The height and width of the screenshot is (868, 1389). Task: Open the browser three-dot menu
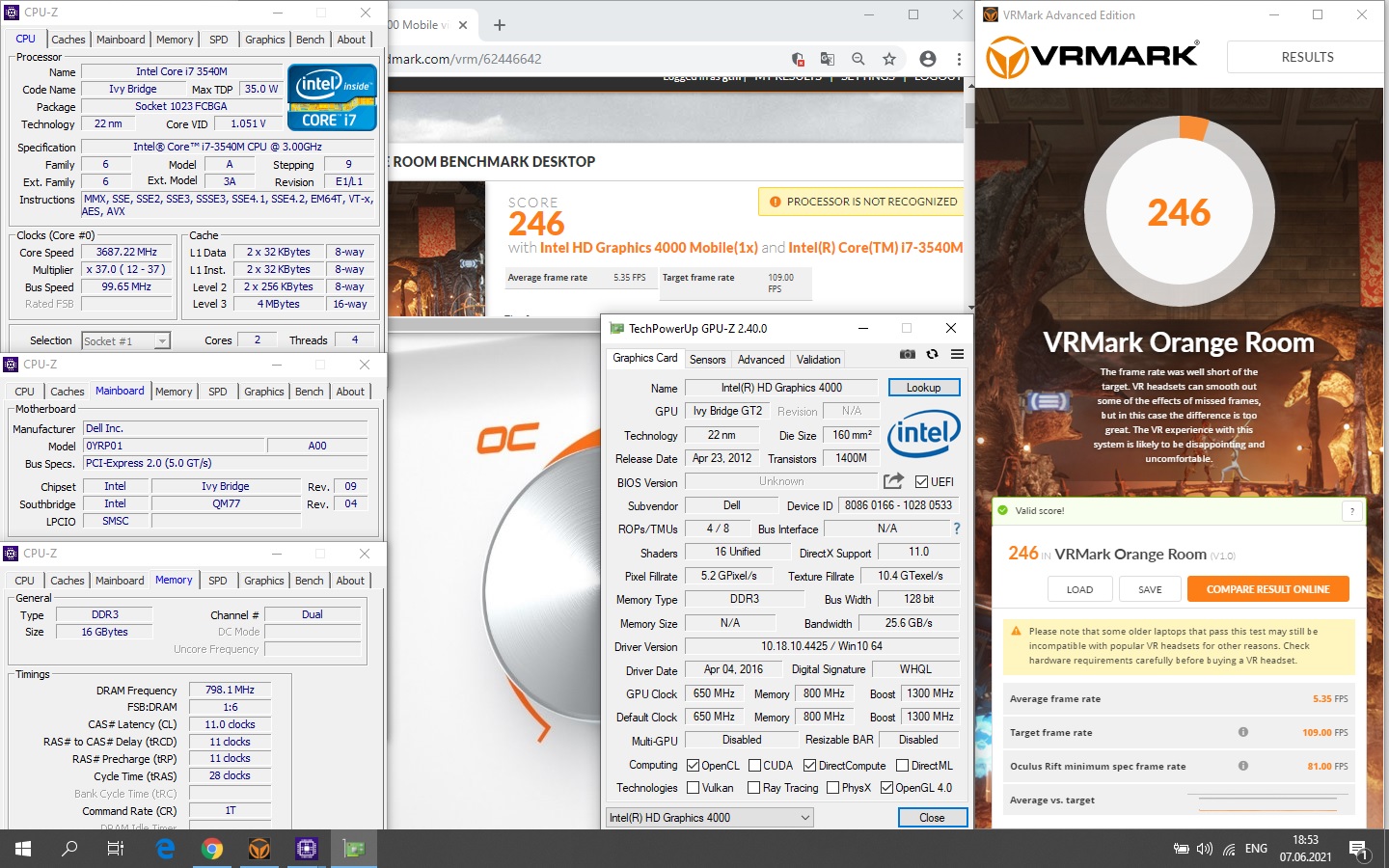[x=958, y=59]
